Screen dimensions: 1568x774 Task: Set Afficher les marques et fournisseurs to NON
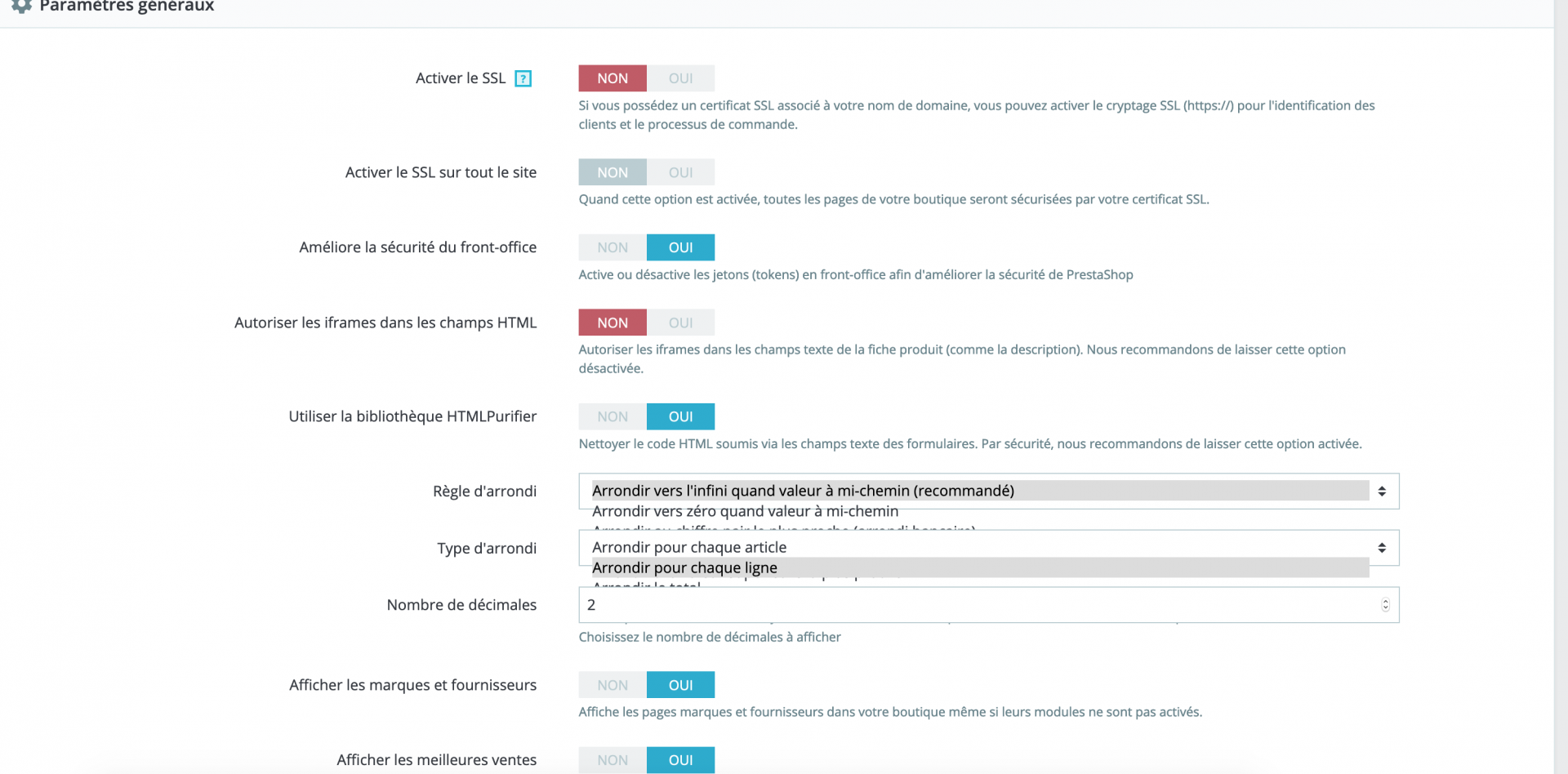point(612,685)
